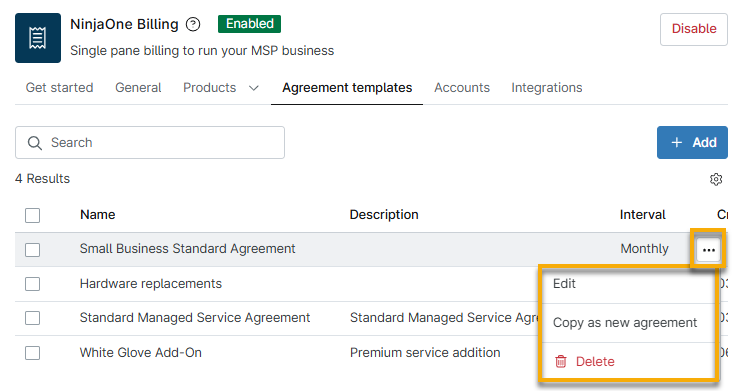Choose Edit from the context menu
This screenshot has width=732, height=391.
pyautogui.click(x=628, y=284)
